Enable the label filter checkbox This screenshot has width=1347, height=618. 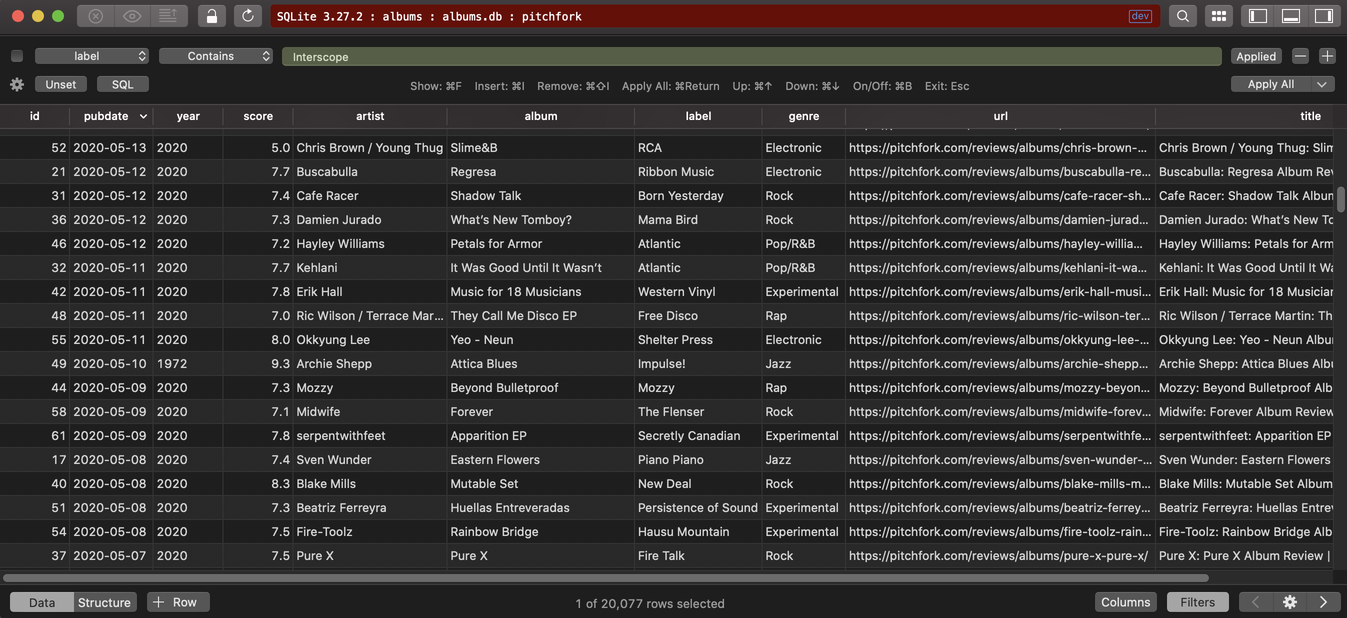[x=17, y=56]
